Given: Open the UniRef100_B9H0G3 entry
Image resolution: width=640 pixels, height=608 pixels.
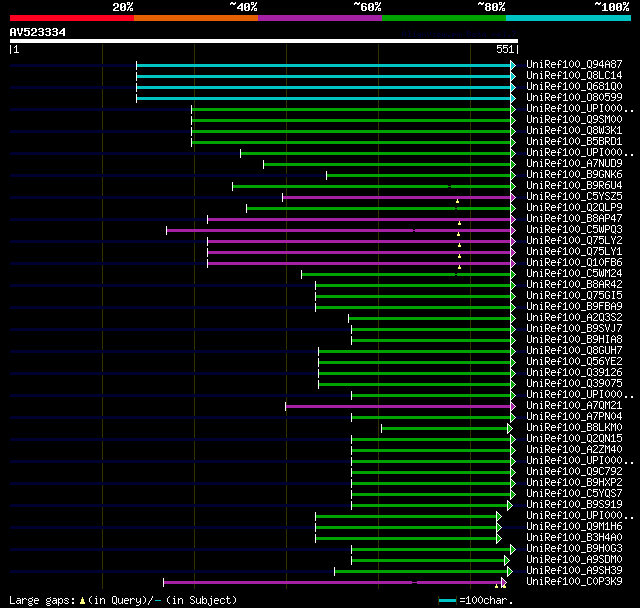Looking at the screenshot, I should 574,549.
